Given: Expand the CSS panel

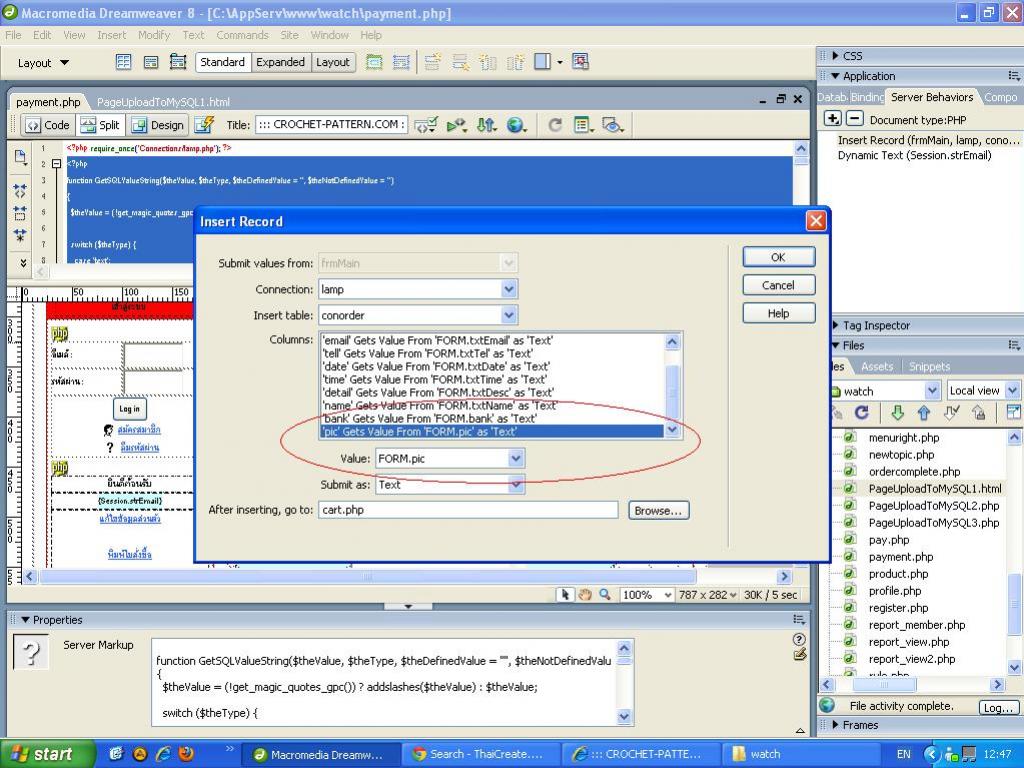Looking at the screenshot, I should coord(835,56).
